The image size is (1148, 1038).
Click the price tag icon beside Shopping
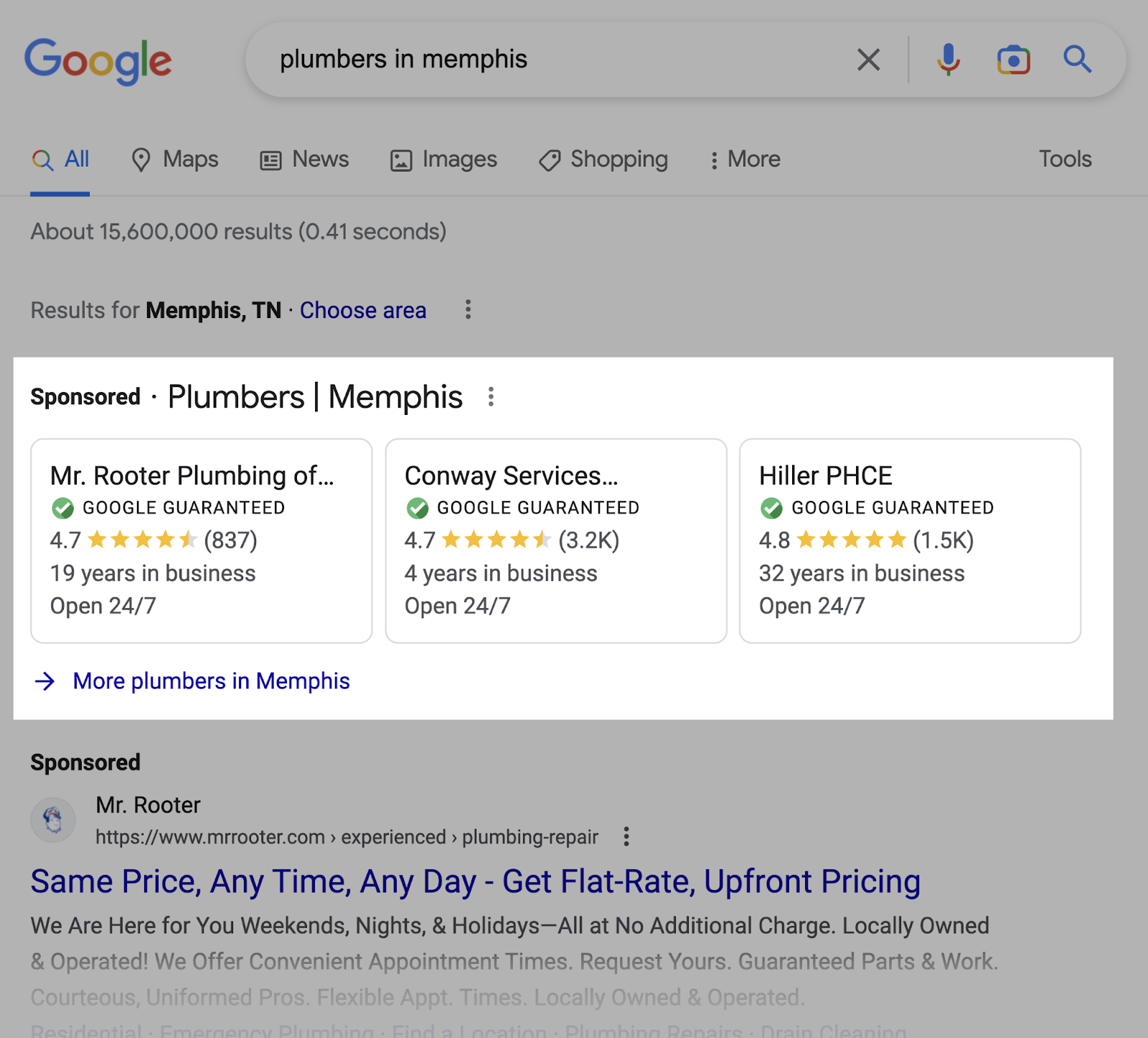pyautogui.click(x=550, y=159)
